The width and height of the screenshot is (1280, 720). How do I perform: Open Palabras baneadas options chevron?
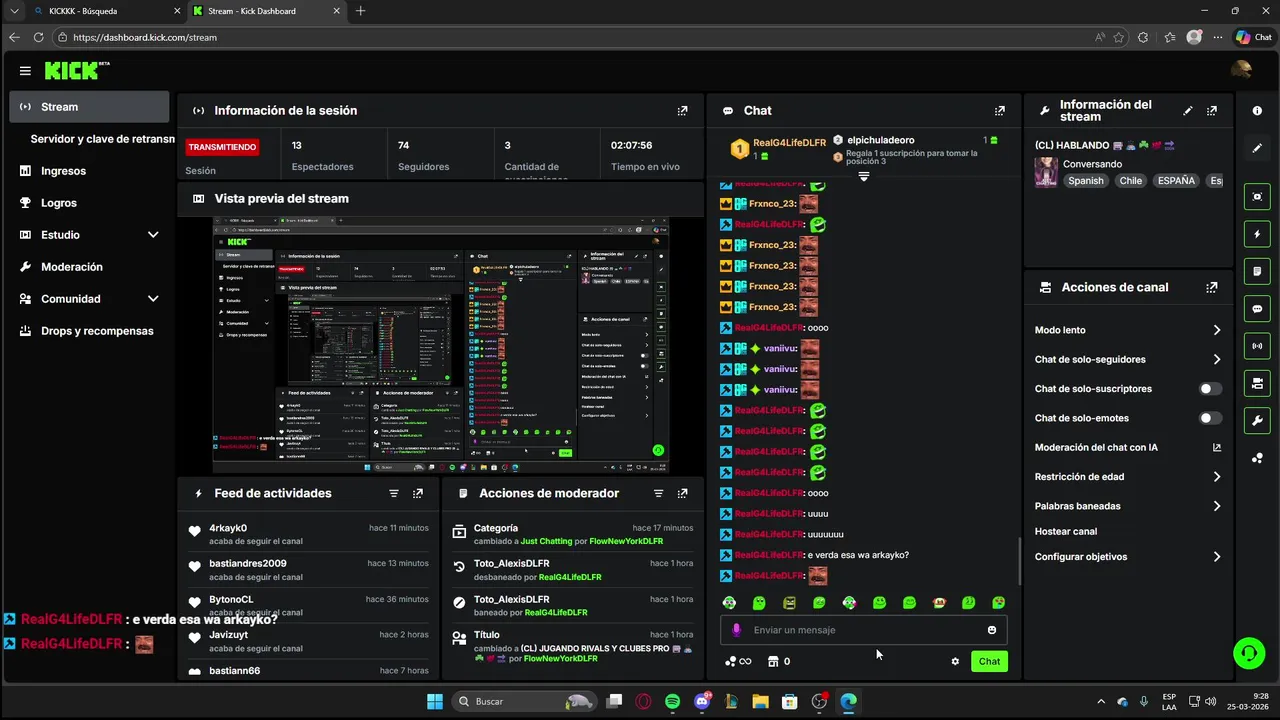click(x=1217, y=506)
